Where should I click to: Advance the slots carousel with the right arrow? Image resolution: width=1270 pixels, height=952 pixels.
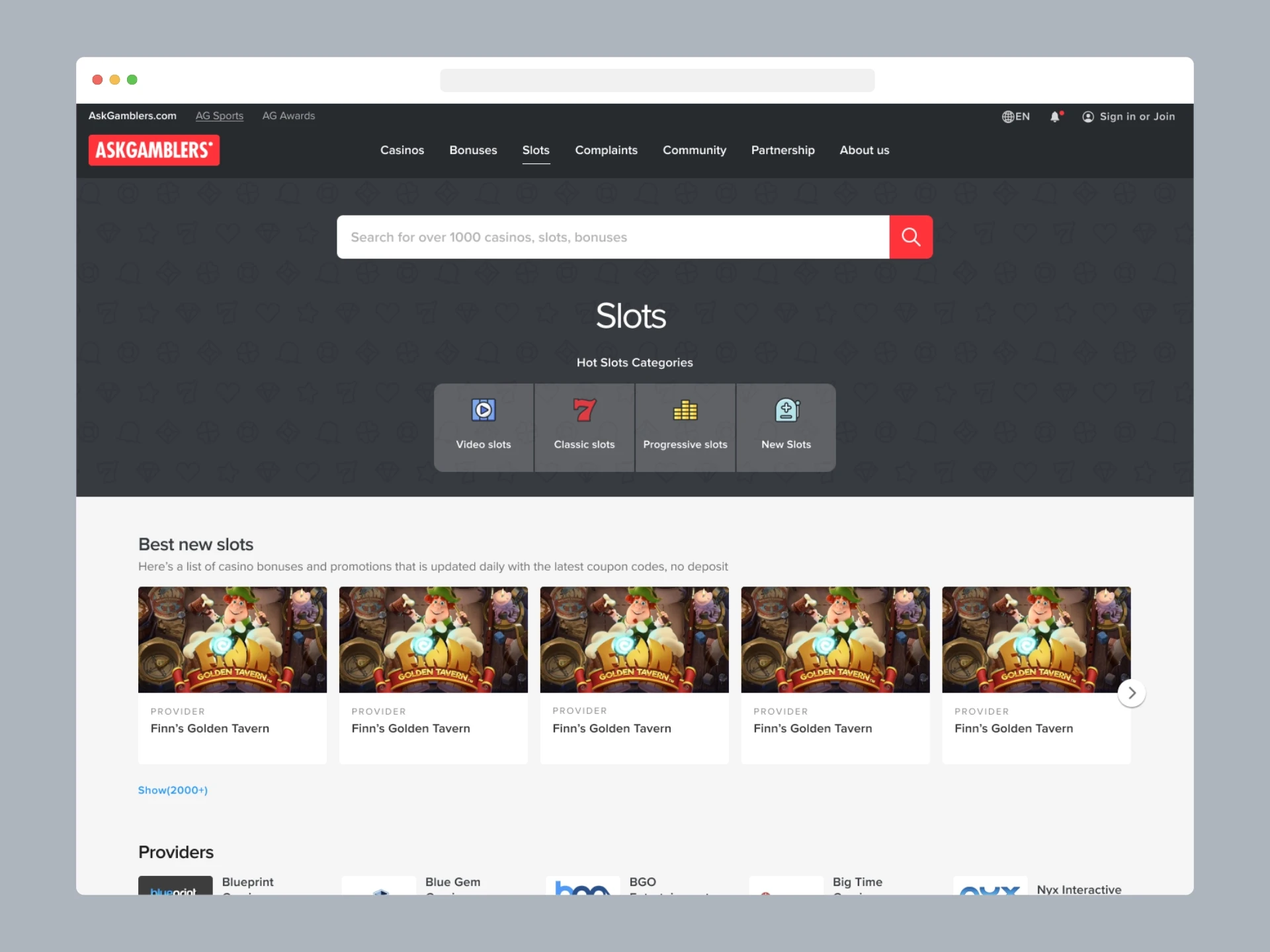1131,693
